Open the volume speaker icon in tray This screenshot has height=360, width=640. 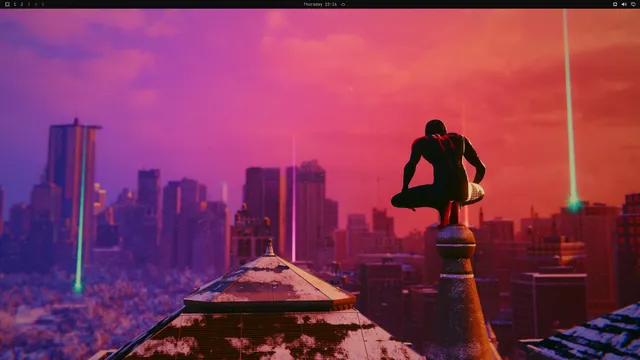click(624, 4)
